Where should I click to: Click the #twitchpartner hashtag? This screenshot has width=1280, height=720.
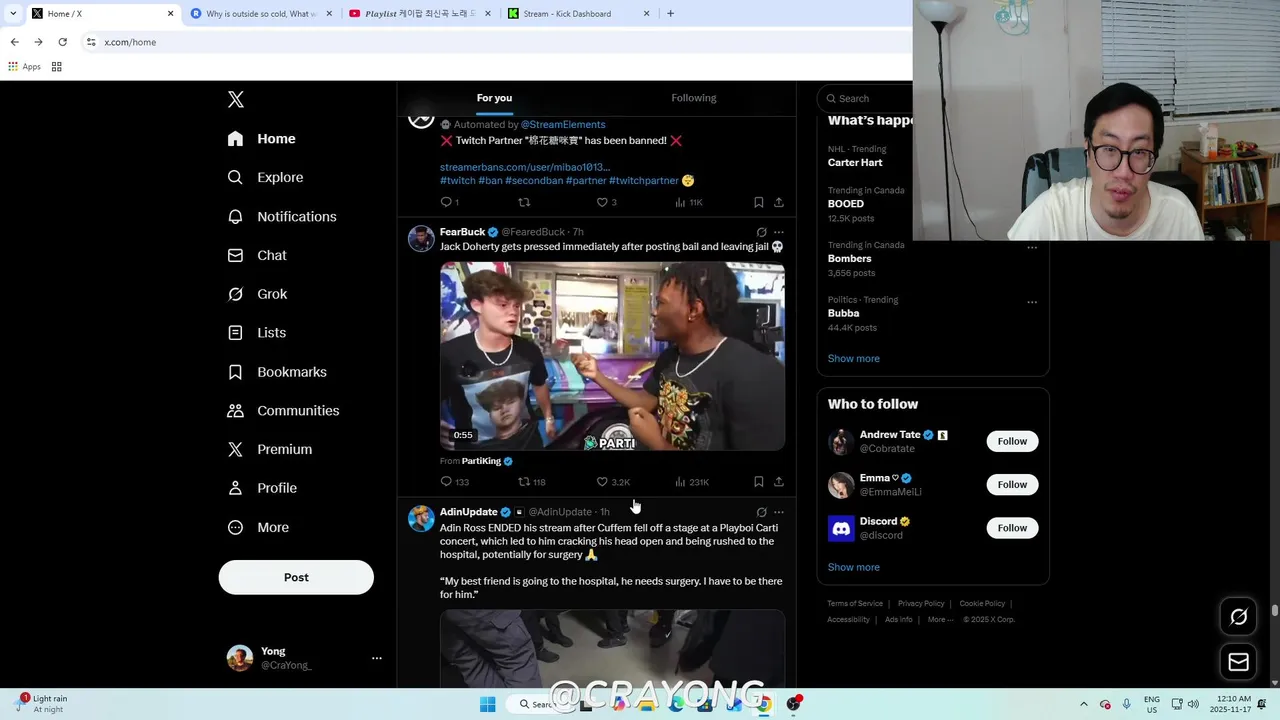click(644, 181)
